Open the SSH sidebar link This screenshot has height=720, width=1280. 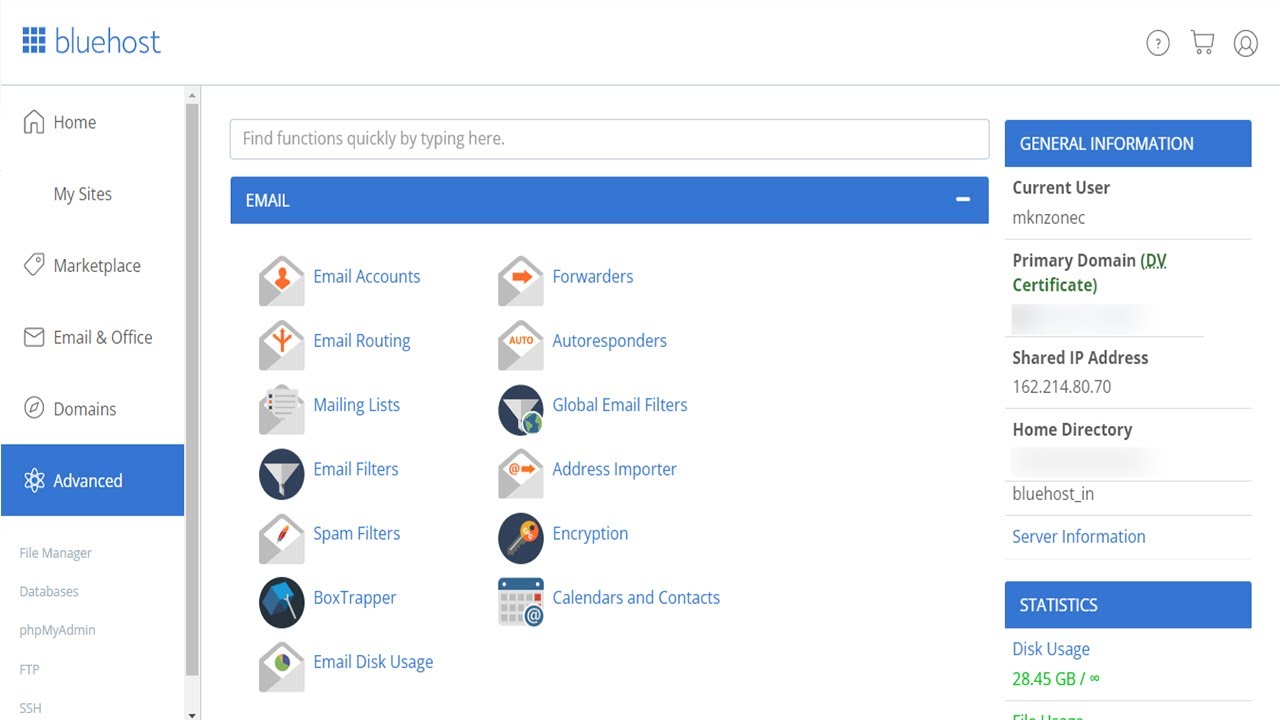click(x=31, y=708)
